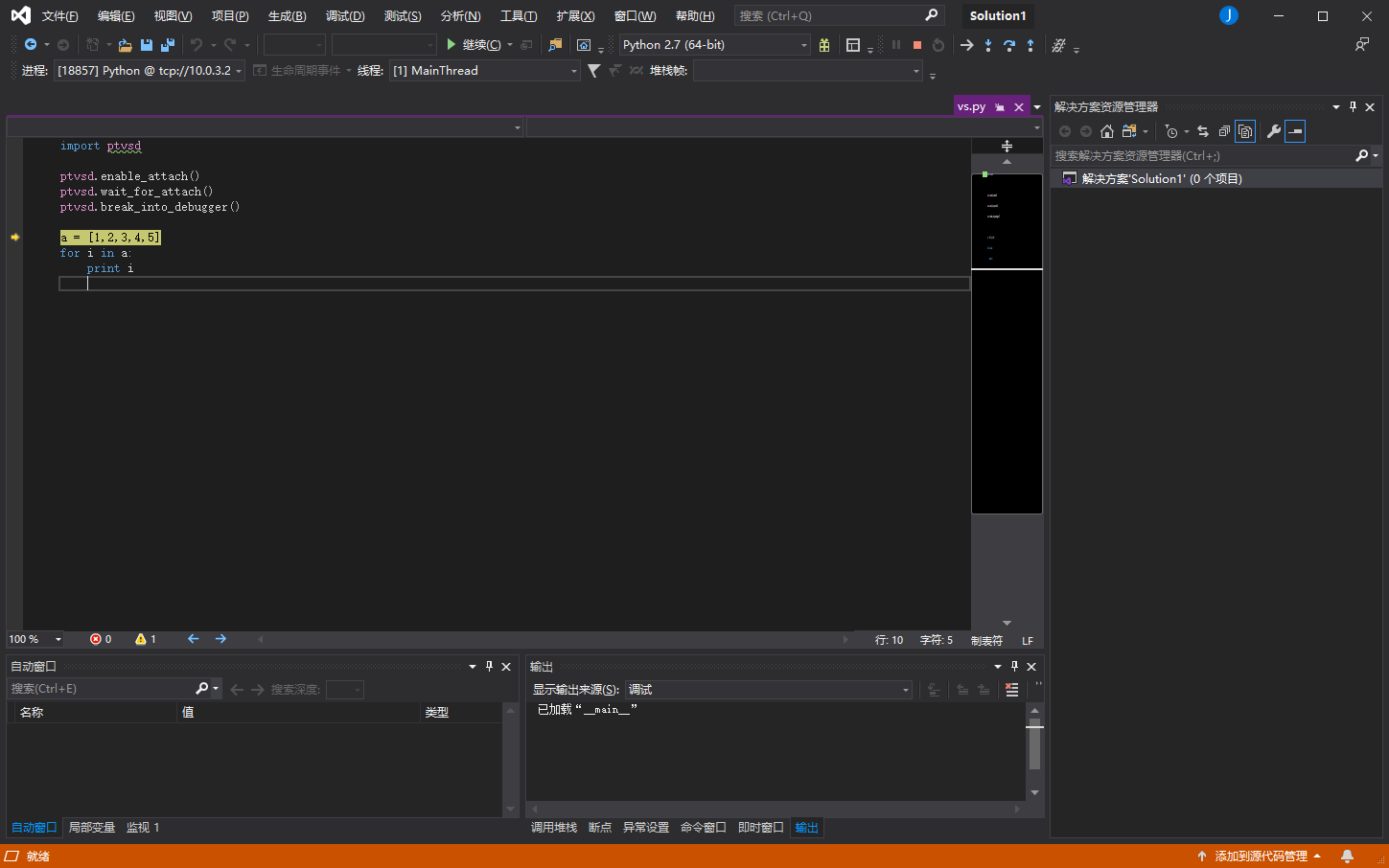
Task: Click Collapse All icon in Solution Explorer
Action: 1224,131
